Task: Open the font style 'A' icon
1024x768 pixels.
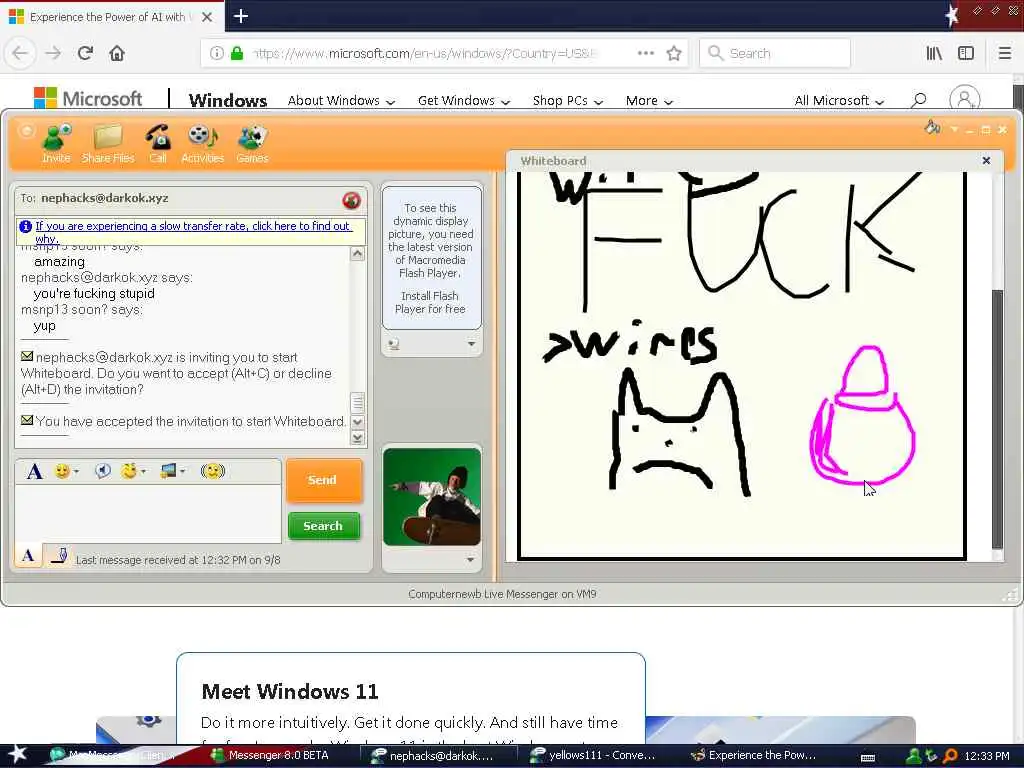Action: 35,471
